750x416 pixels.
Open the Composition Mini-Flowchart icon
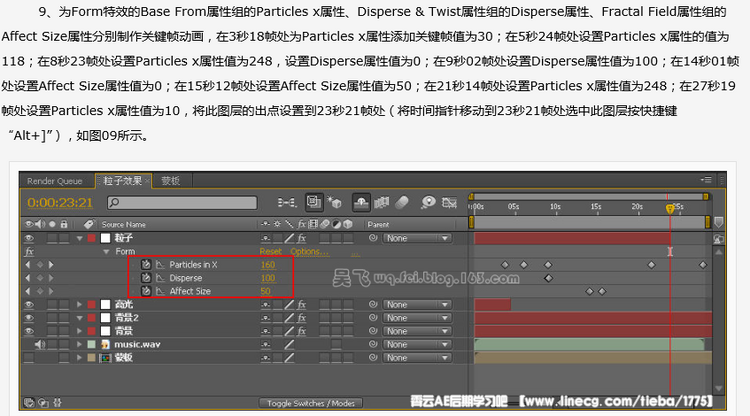click(x=287, y=203)
